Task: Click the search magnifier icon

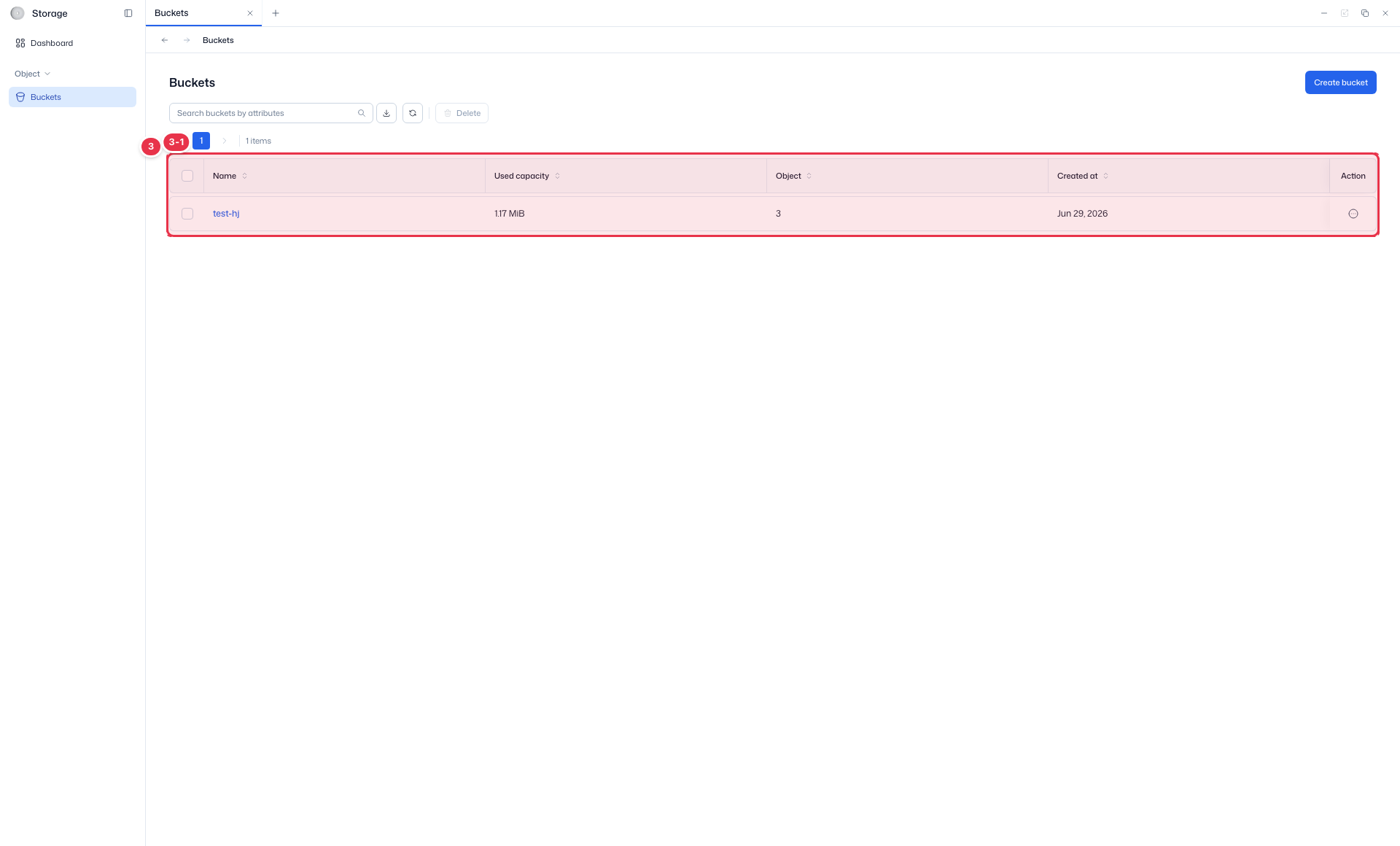Action: 362,113
